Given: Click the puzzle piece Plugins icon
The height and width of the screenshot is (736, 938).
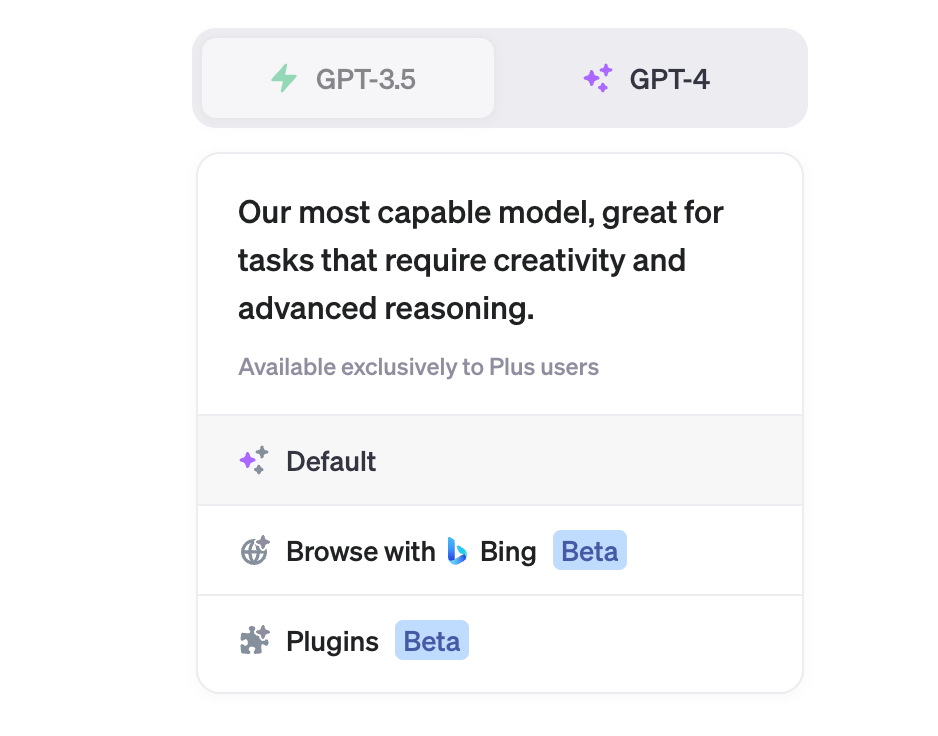Looking at the screenshot, I should point(255,640).
